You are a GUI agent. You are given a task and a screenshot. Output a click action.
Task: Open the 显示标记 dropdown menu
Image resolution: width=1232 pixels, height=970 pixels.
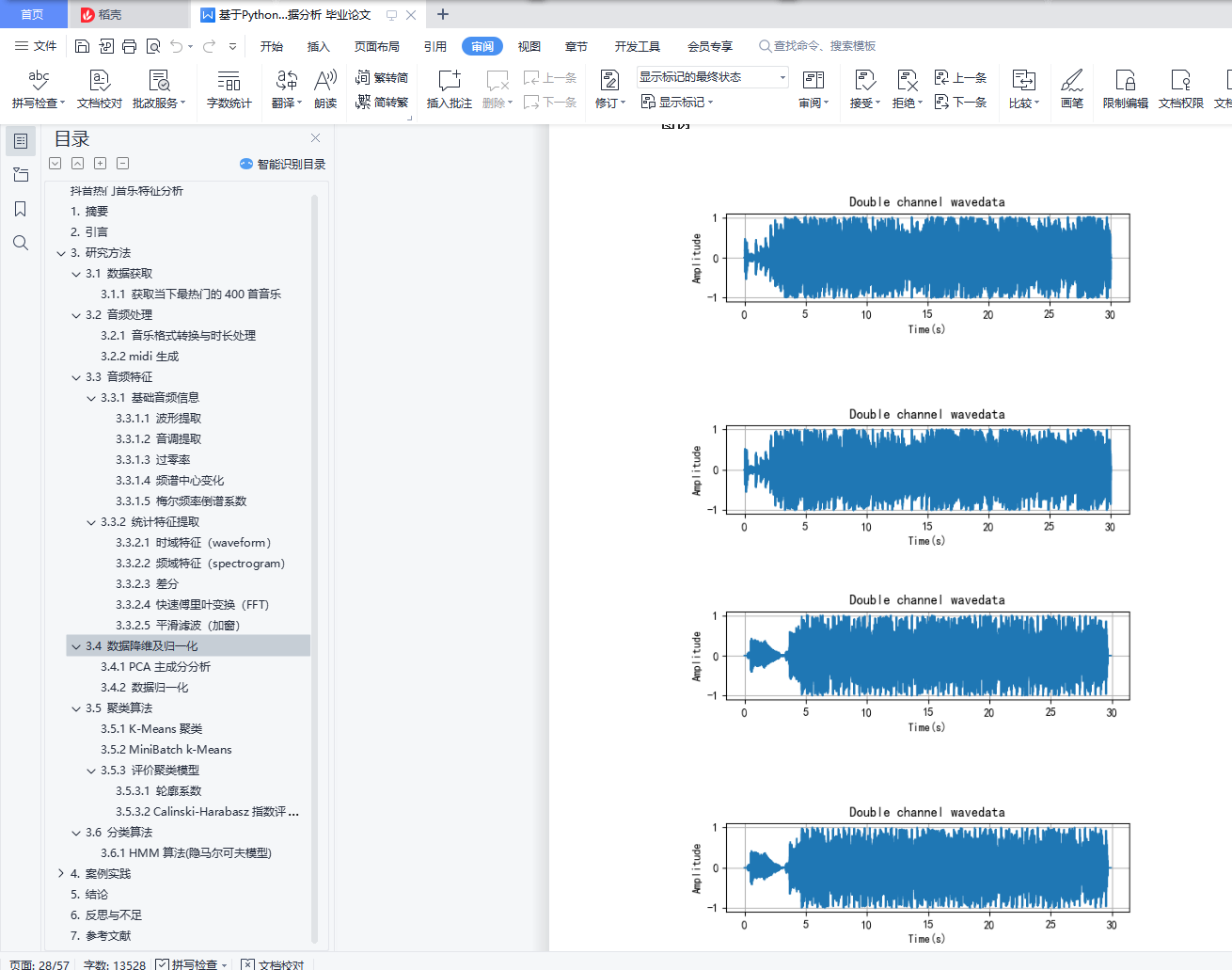(x=677, y=103)
